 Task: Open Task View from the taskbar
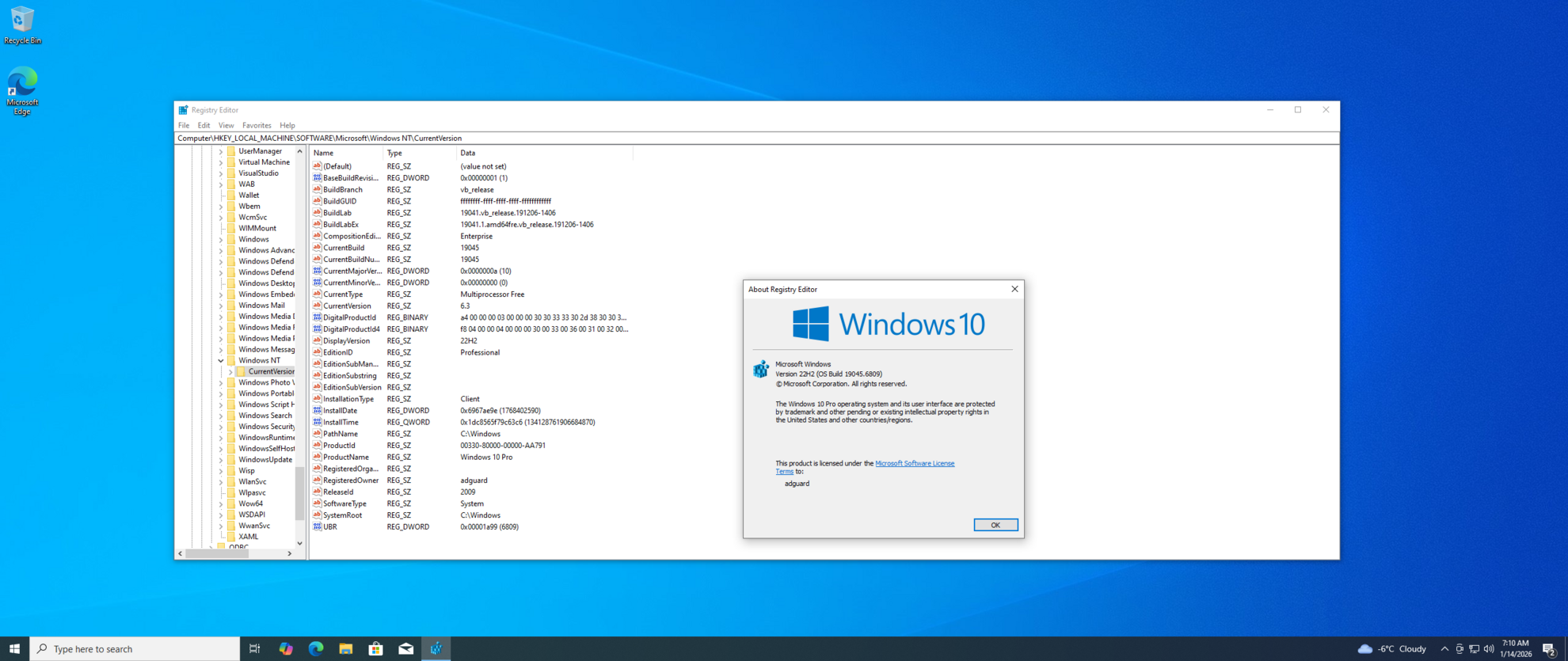pyautogui.click(x=254, y=648)
